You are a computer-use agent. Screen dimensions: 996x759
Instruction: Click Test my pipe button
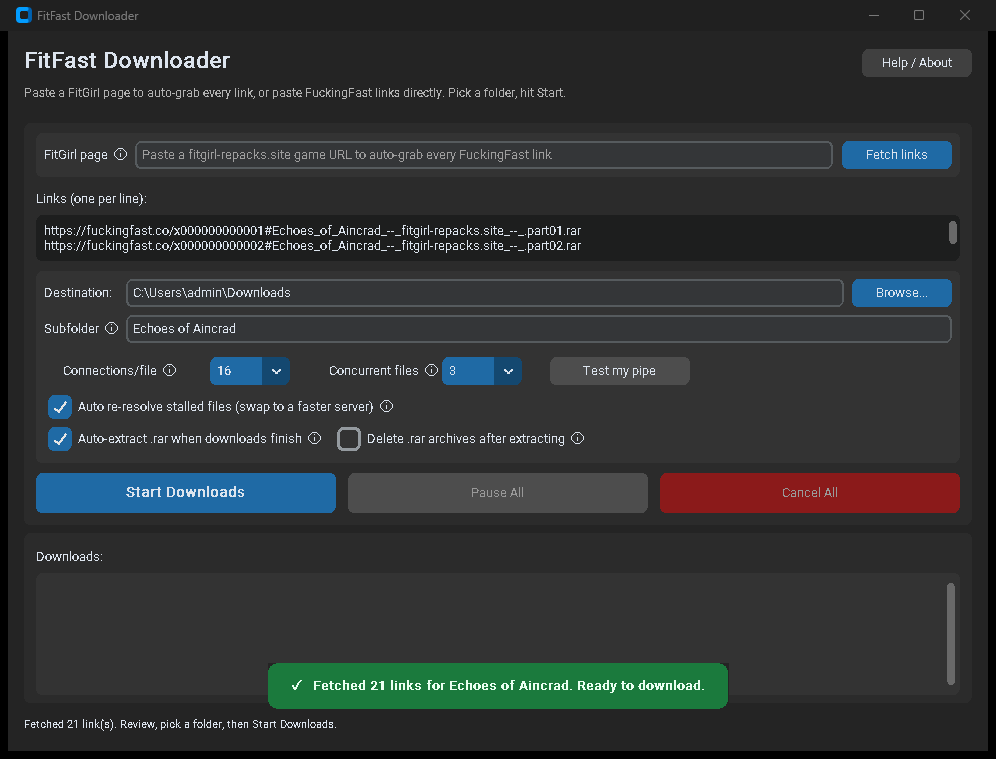[619, 370]
